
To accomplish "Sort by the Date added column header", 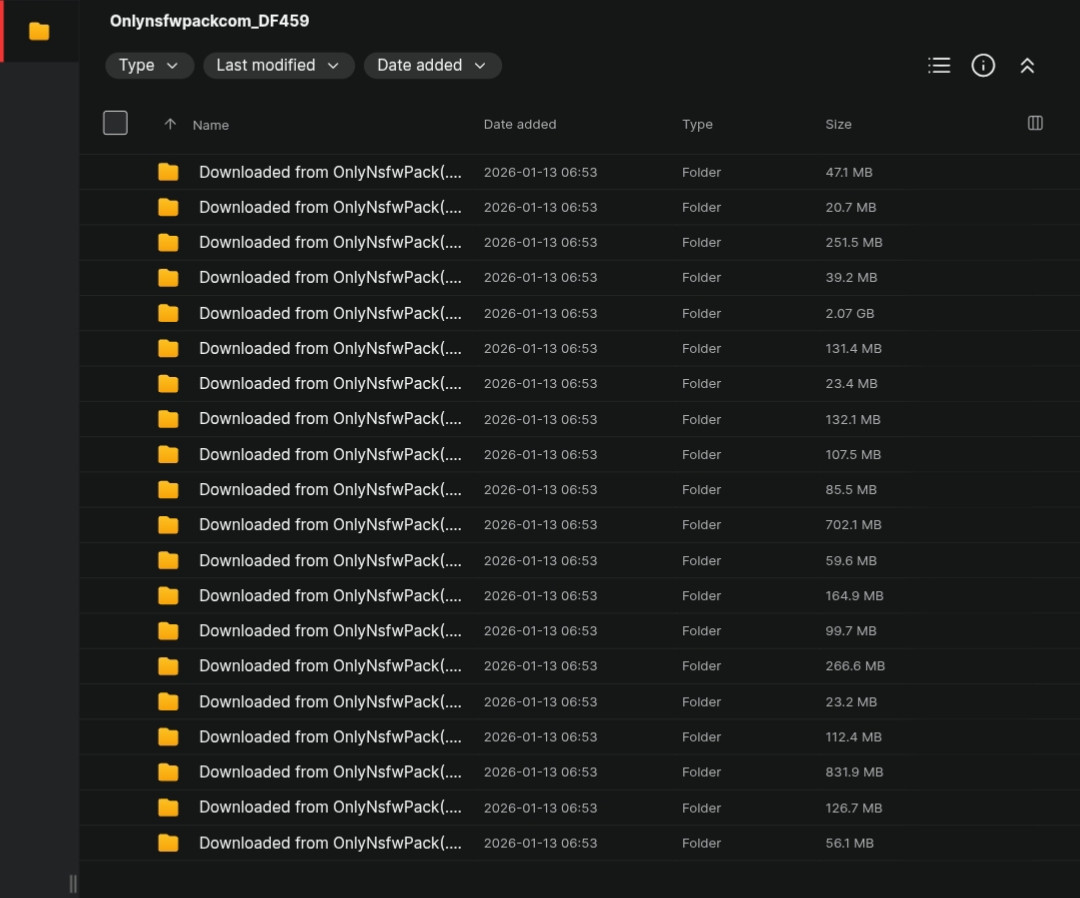I will tap(520, 124).
